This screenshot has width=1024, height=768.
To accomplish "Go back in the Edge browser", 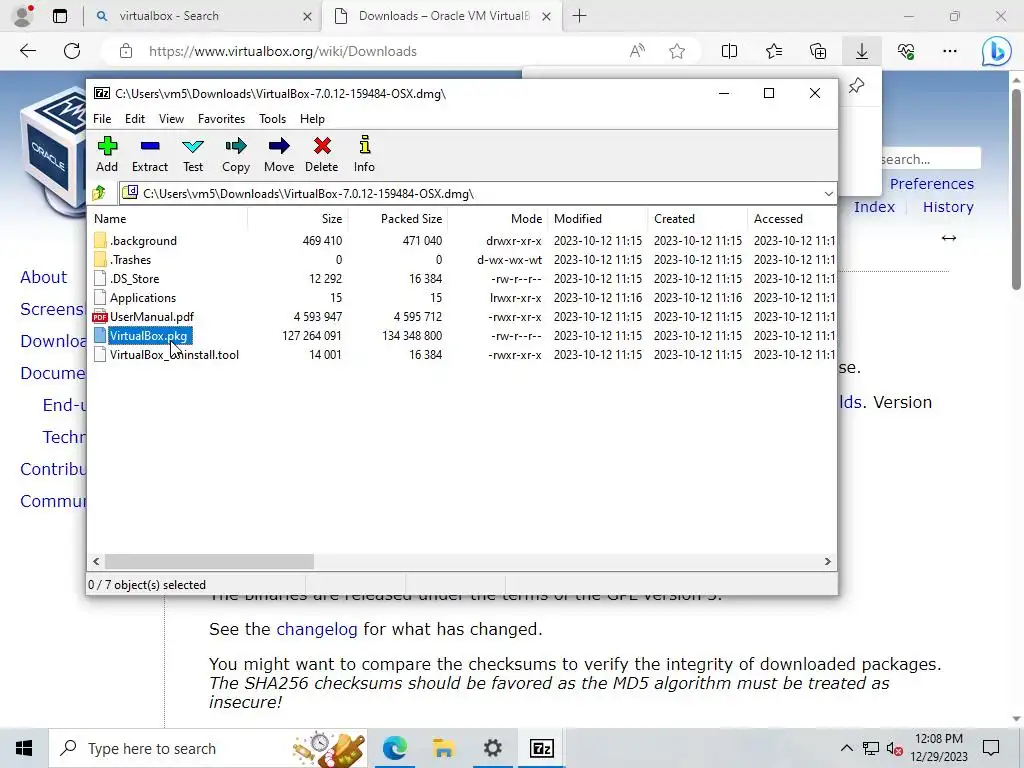I will click(28, 51).
